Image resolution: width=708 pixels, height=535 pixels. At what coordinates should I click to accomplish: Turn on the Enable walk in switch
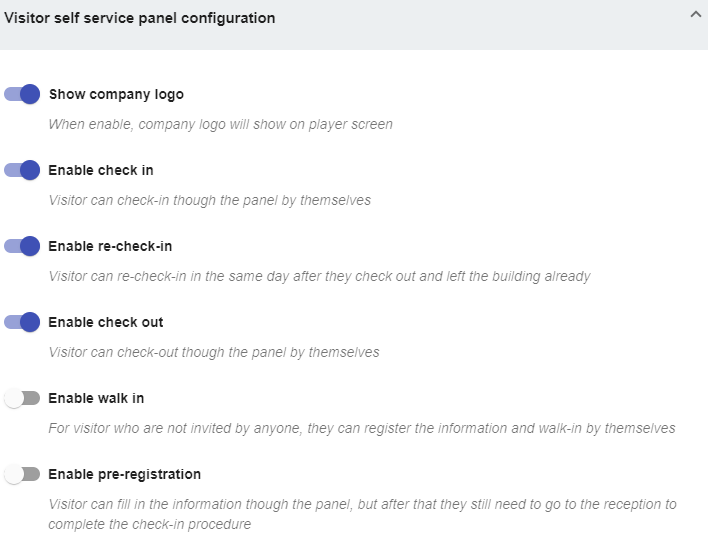(x=22, y=398)
